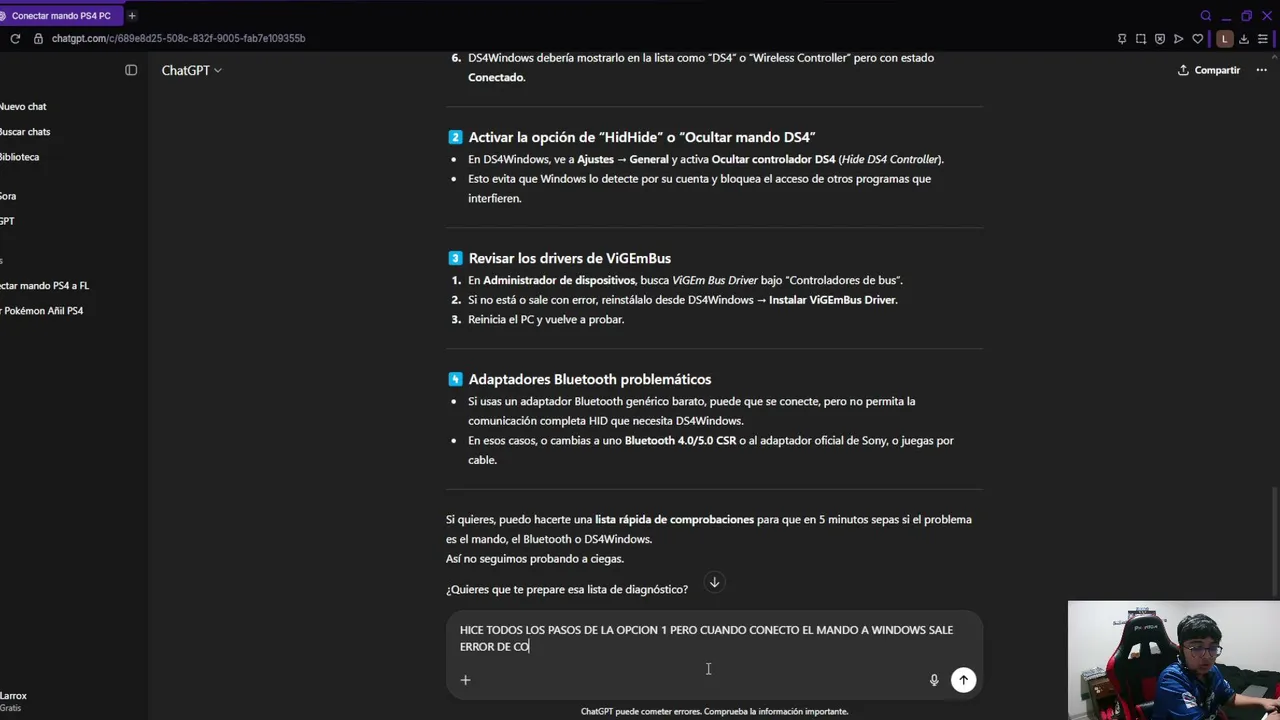This screenshot has width=1280, height=720.
Task: Click the Compartir share button
Action: pyautogui.click(x=1209, y=70)
